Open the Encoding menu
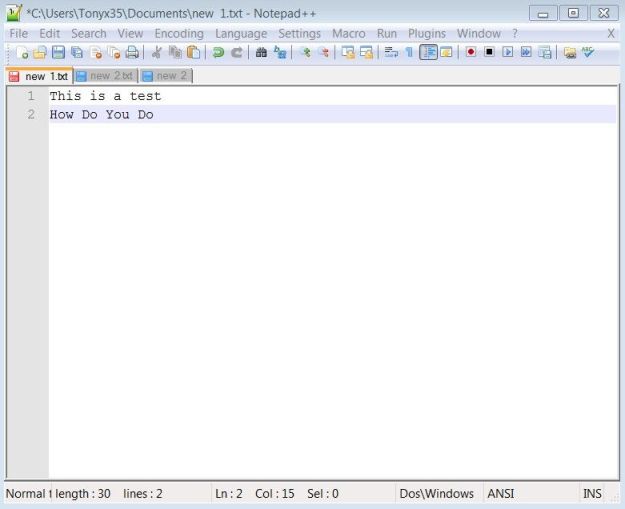Image resolution: width=625 pixels, height=509 pixels. [179, 33]
